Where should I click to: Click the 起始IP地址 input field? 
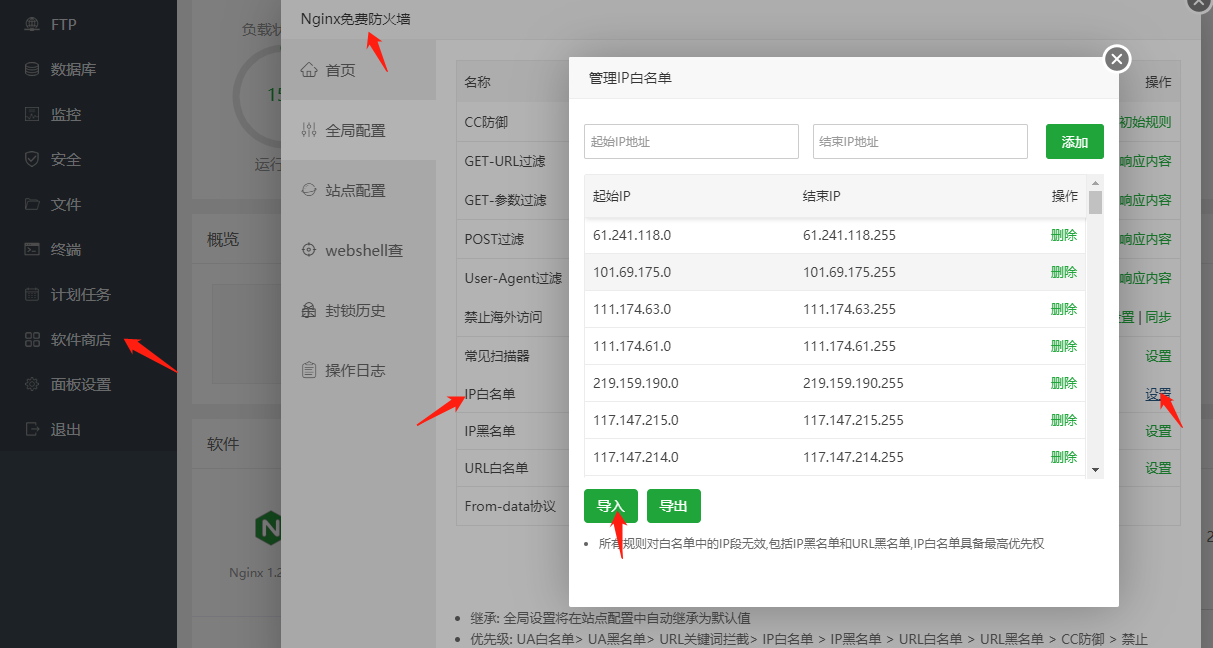click(x=690, y=141)
